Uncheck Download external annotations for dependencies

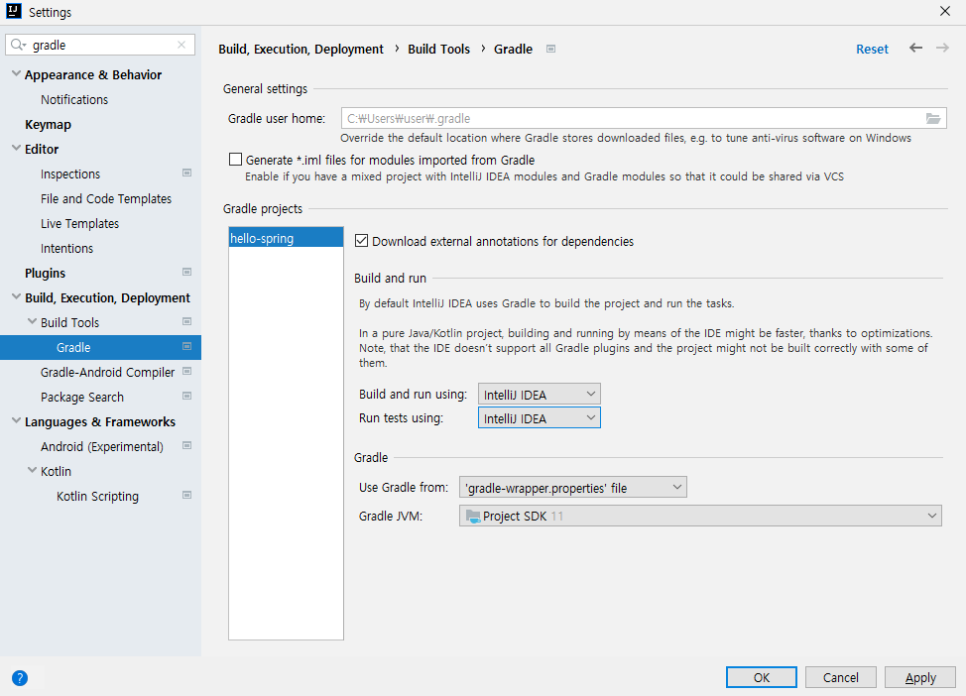point(362,241)
